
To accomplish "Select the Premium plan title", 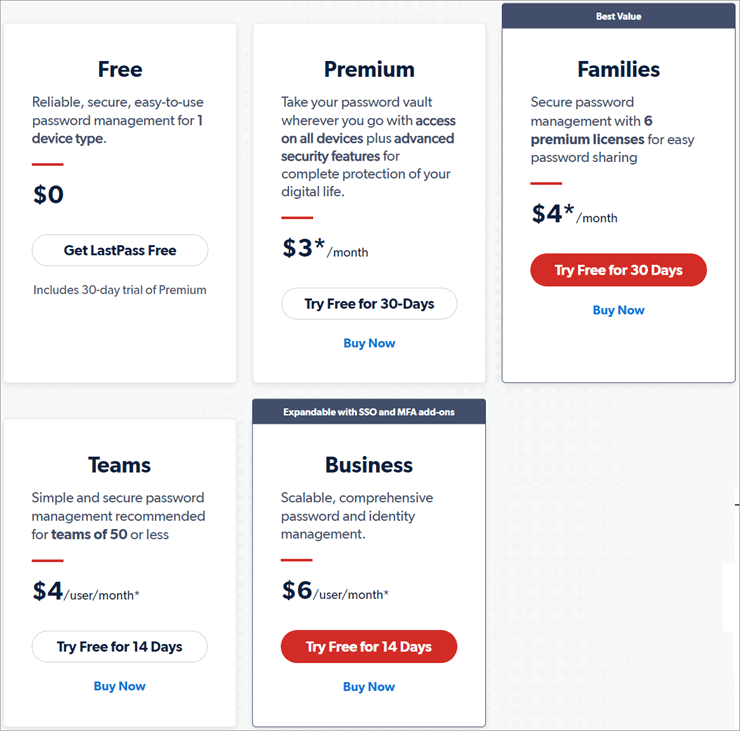I will 369,69.
